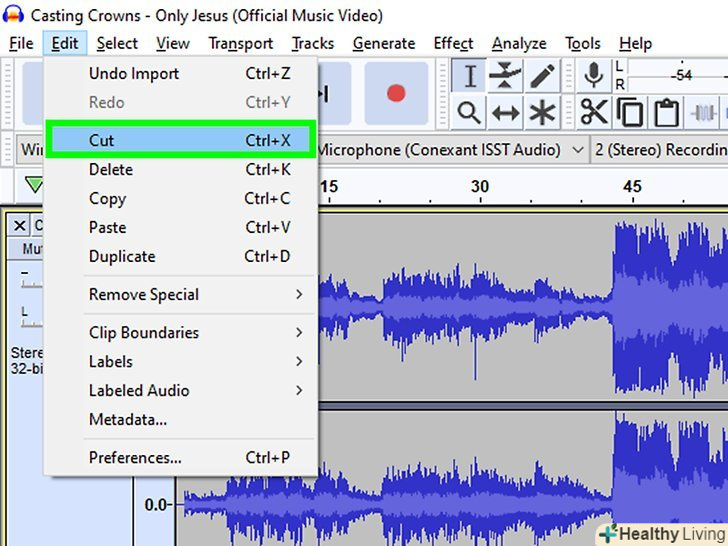Toggle the track Mute button
This screenshot has width=728, height=546.
30,248
